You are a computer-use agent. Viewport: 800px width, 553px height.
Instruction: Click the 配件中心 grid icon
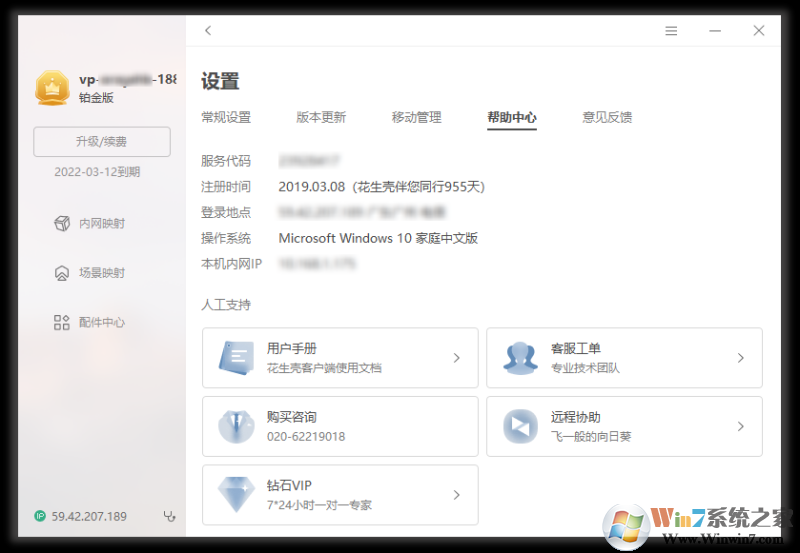(62, 322)
